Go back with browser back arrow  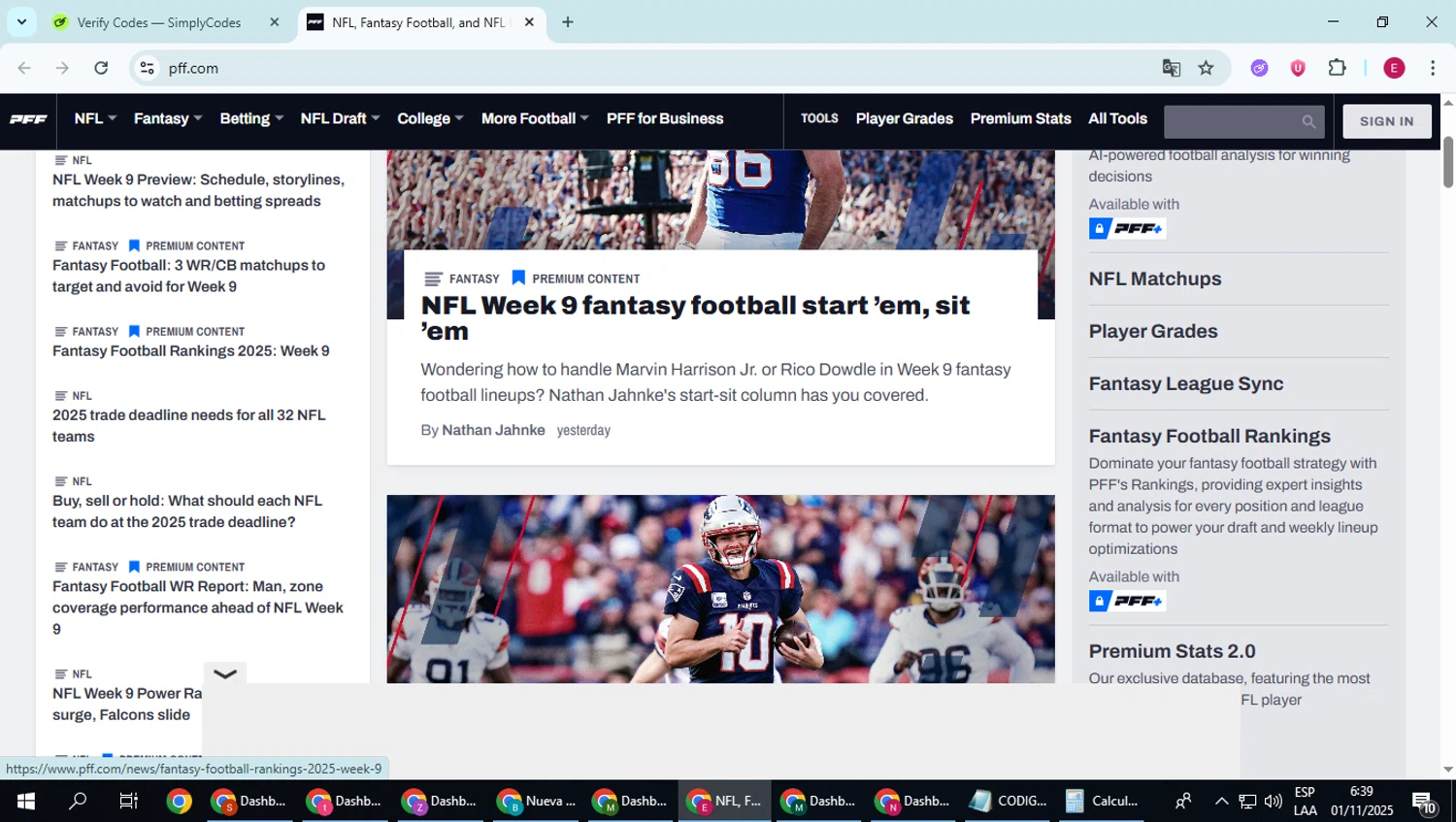tap(24, 68)
